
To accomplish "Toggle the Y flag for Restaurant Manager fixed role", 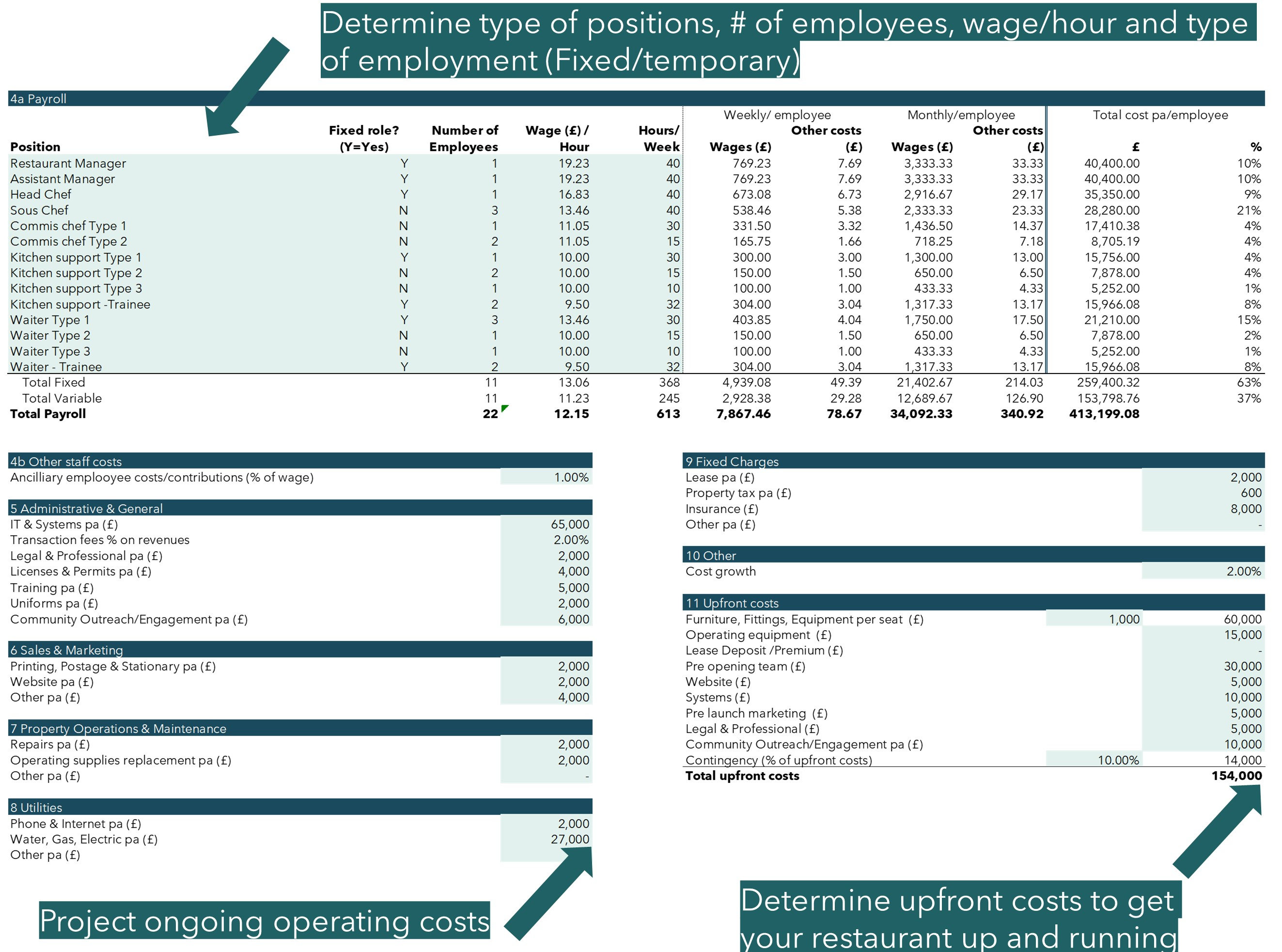I will pyautogui.click(x=403, y=163).
